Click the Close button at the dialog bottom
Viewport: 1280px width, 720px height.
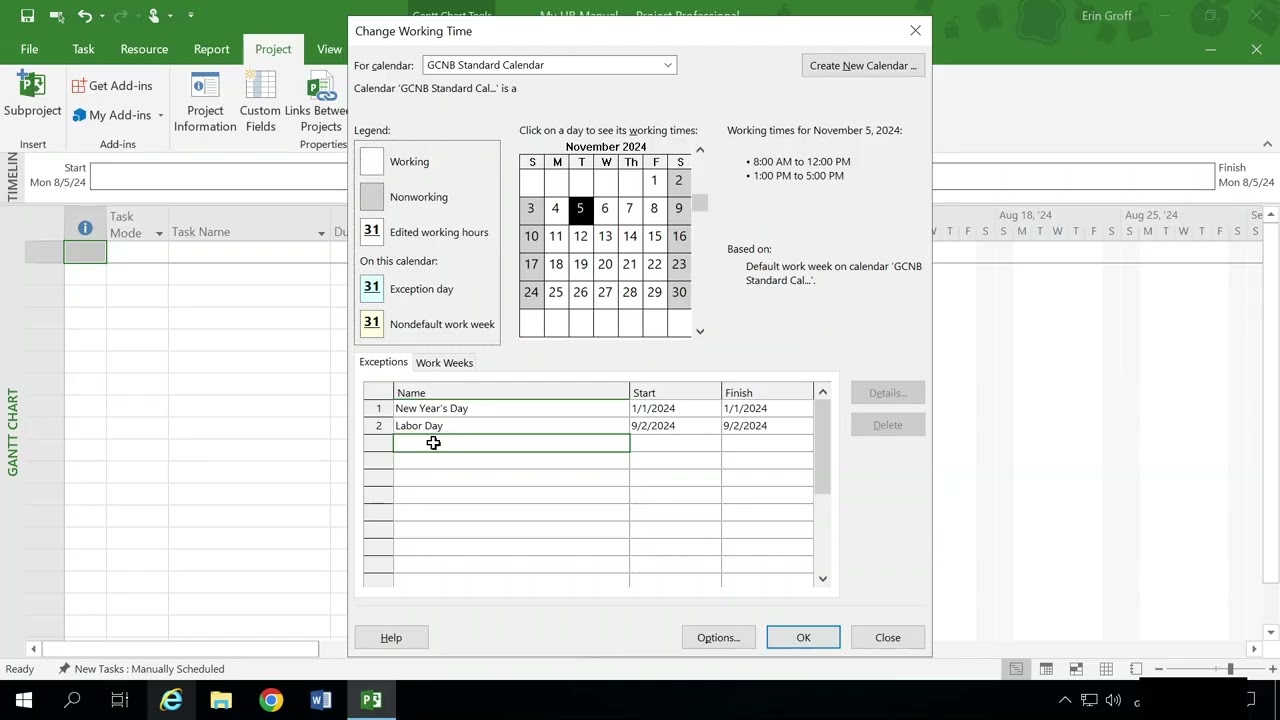click(887, 638)
